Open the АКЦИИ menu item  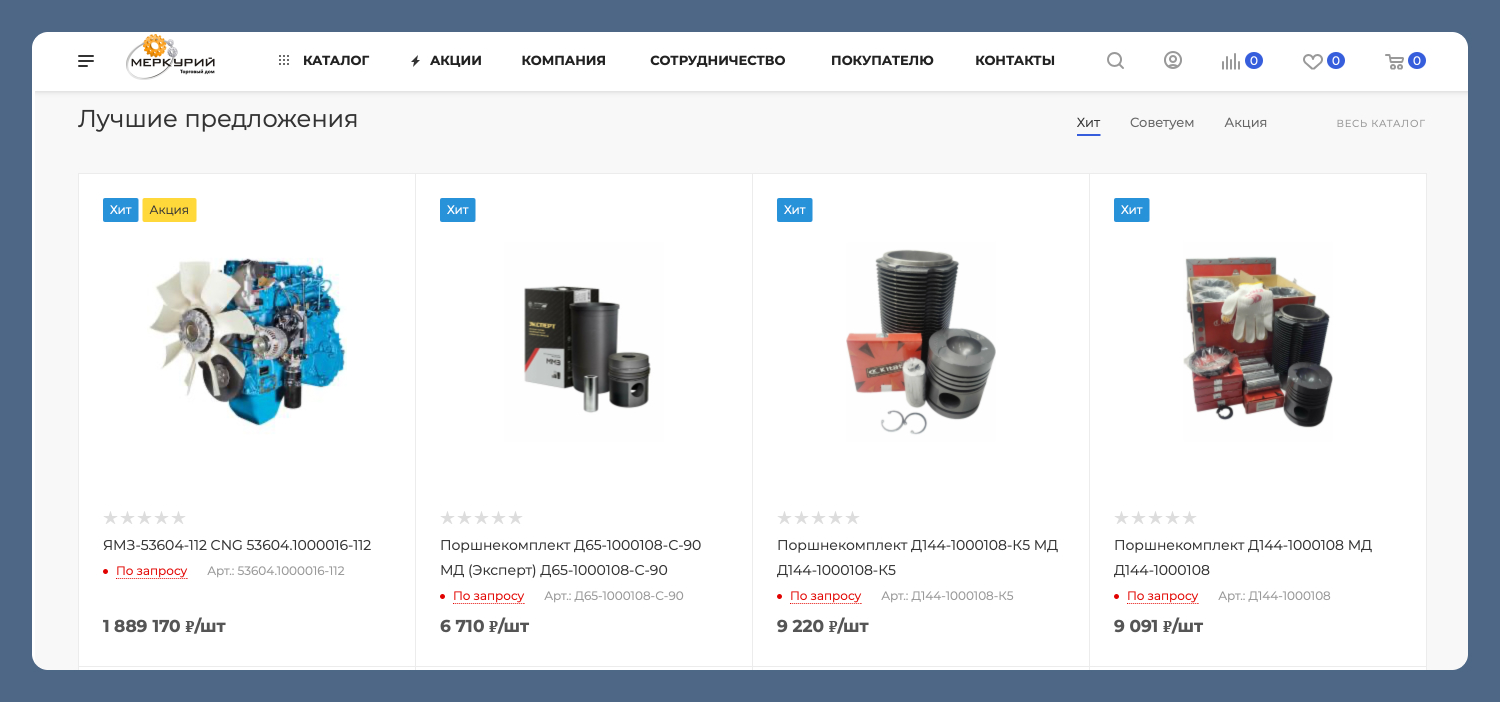click(446, 61)
